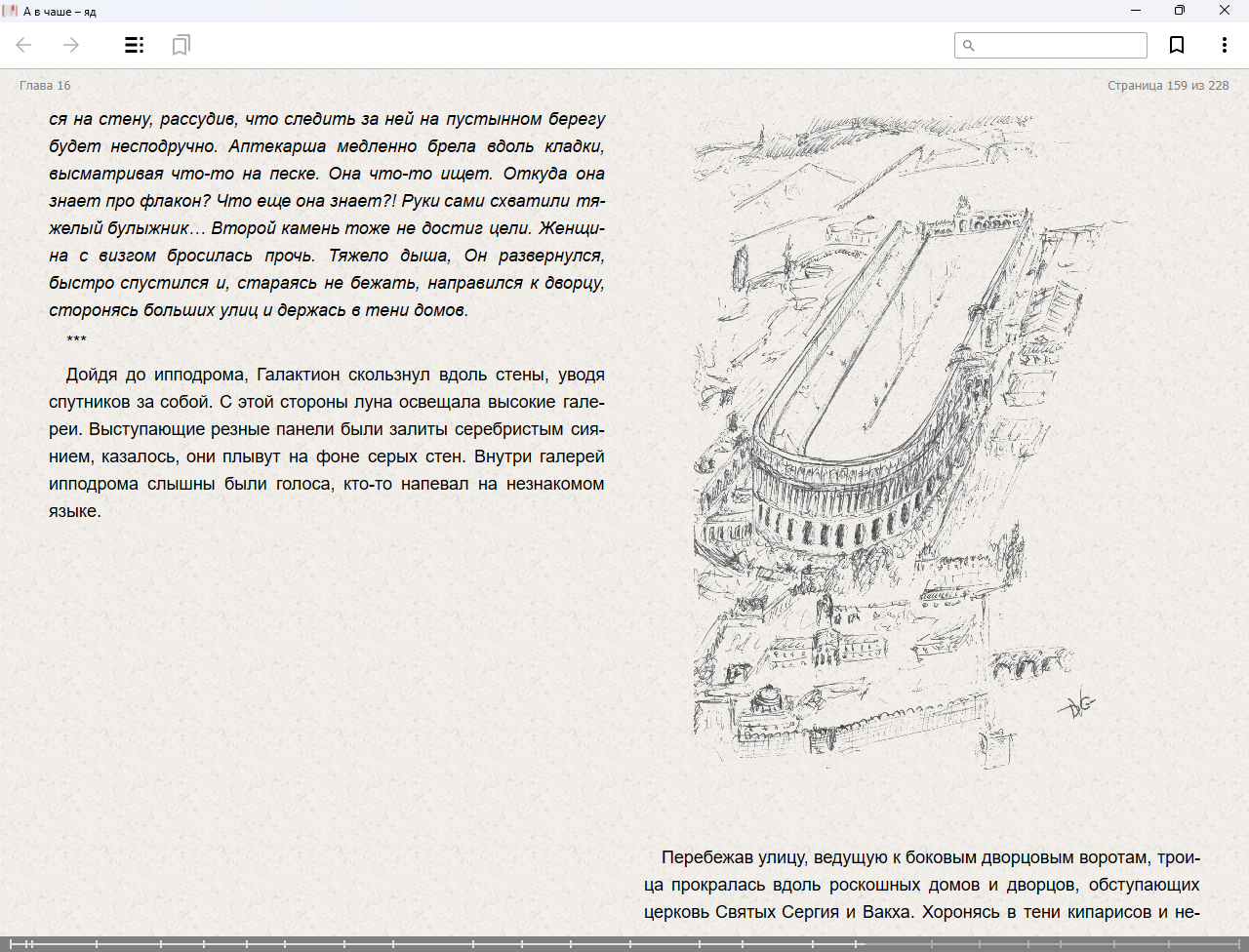Close the book reader window
This screenshot has width=1249, height=952.
pyautogui.click(x=1225, y=11)
